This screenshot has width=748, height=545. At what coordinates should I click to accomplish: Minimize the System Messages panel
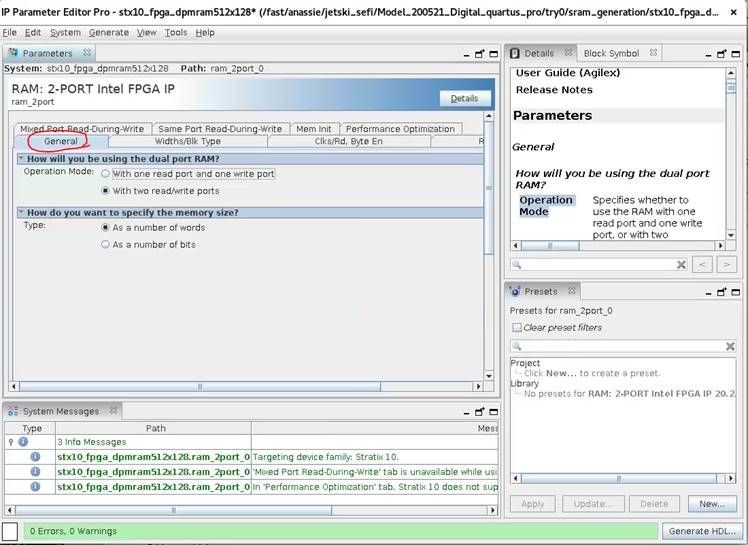467,413
